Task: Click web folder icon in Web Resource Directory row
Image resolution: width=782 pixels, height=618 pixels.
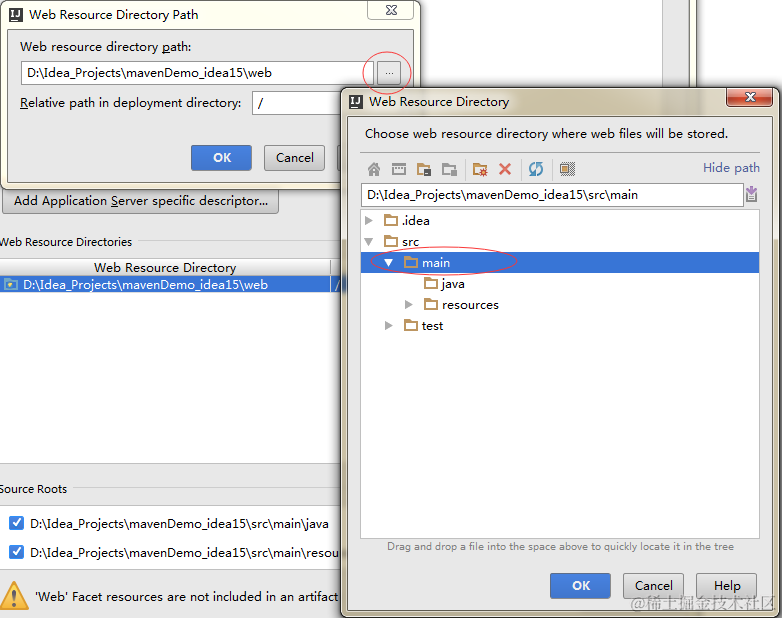Action: (x=10, y=284)
